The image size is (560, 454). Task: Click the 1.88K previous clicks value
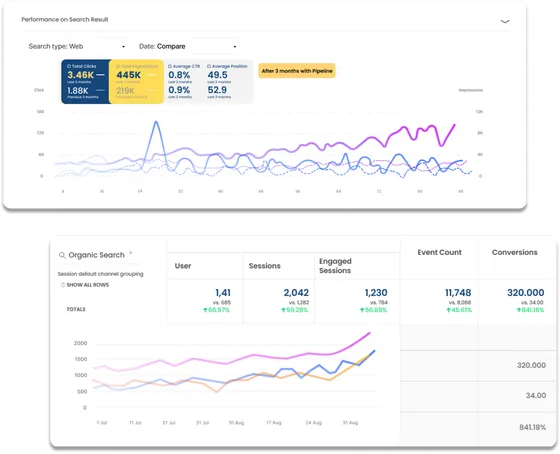78,91
